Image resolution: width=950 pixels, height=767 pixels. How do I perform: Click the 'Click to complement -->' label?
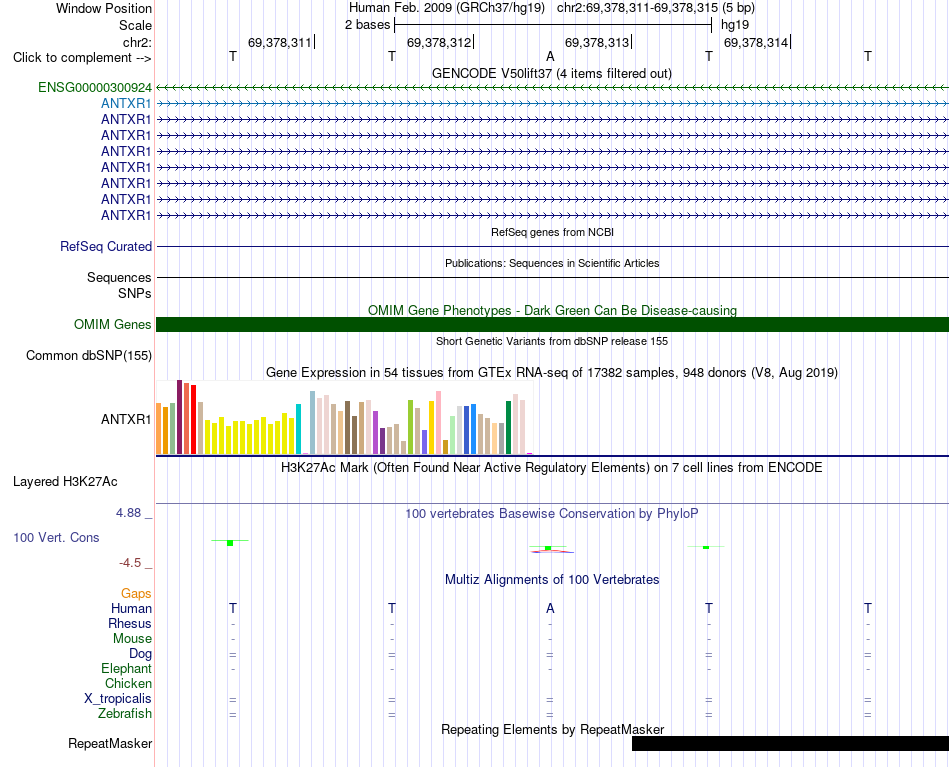click(82, 58)
